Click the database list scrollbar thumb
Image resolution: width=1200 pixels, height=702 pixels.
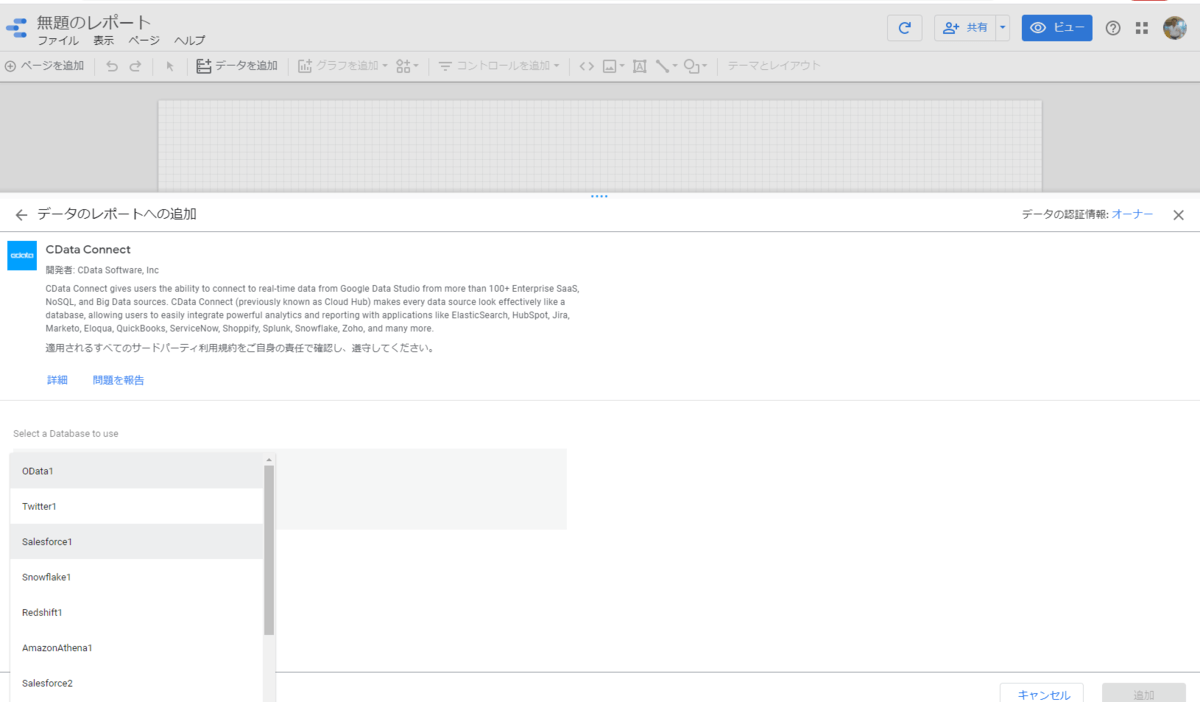(269, 550)
